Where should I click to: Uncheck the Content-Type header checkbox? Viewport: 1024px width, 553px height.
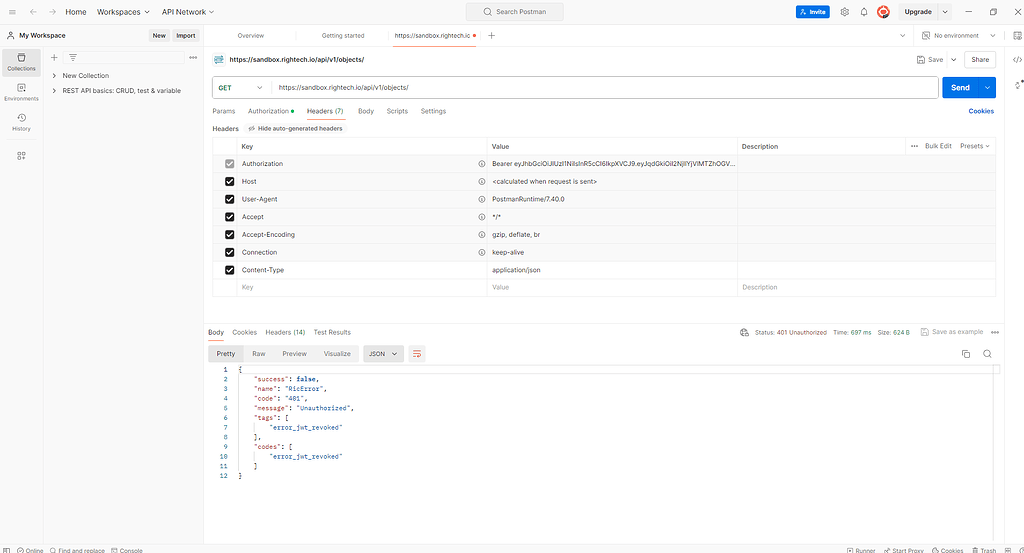point(230,270)
